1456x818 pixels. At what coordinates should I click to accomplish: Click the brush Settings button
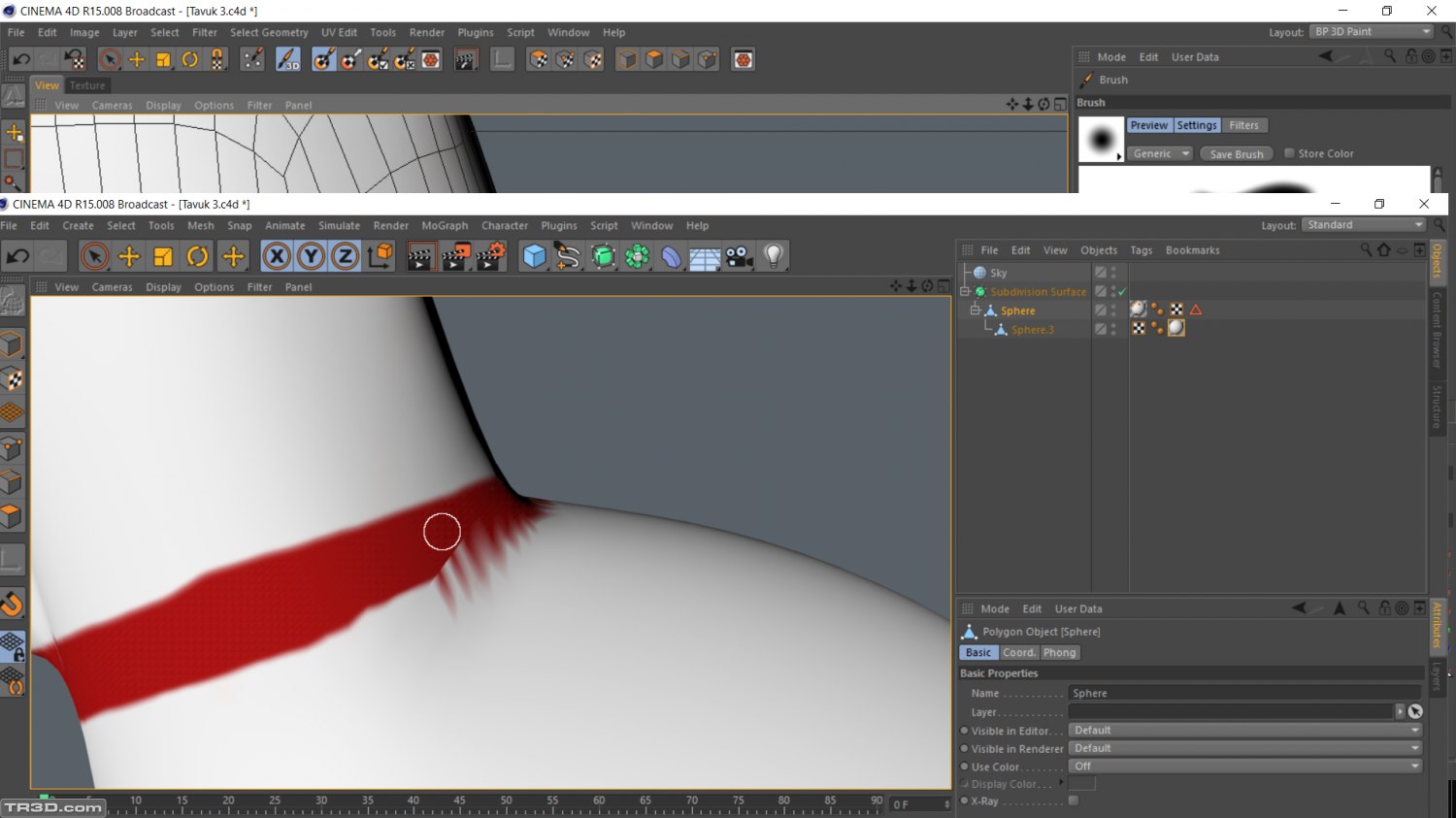(x=1197, y=125)
